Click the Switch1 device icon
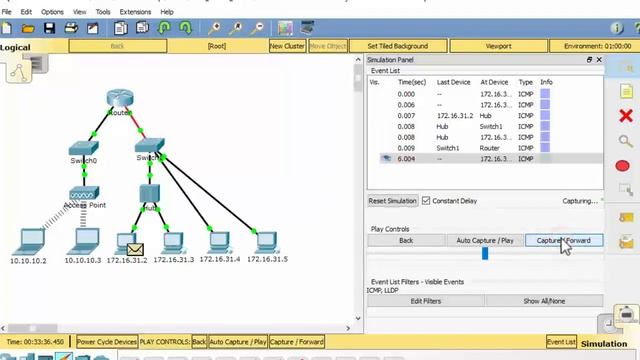Viewport: 640px width, 360px height. pyautogui.click(x=150, y=145)
